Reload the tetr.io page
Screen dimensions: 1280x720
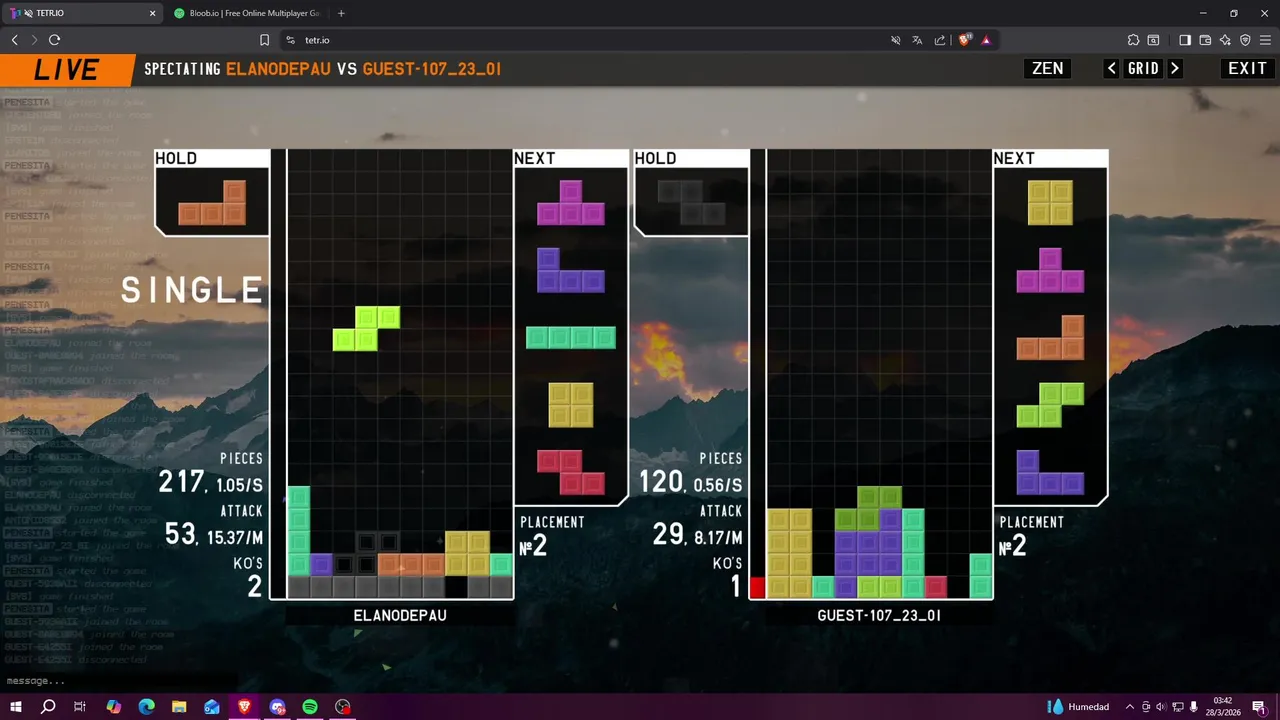(x=55, y=40)
